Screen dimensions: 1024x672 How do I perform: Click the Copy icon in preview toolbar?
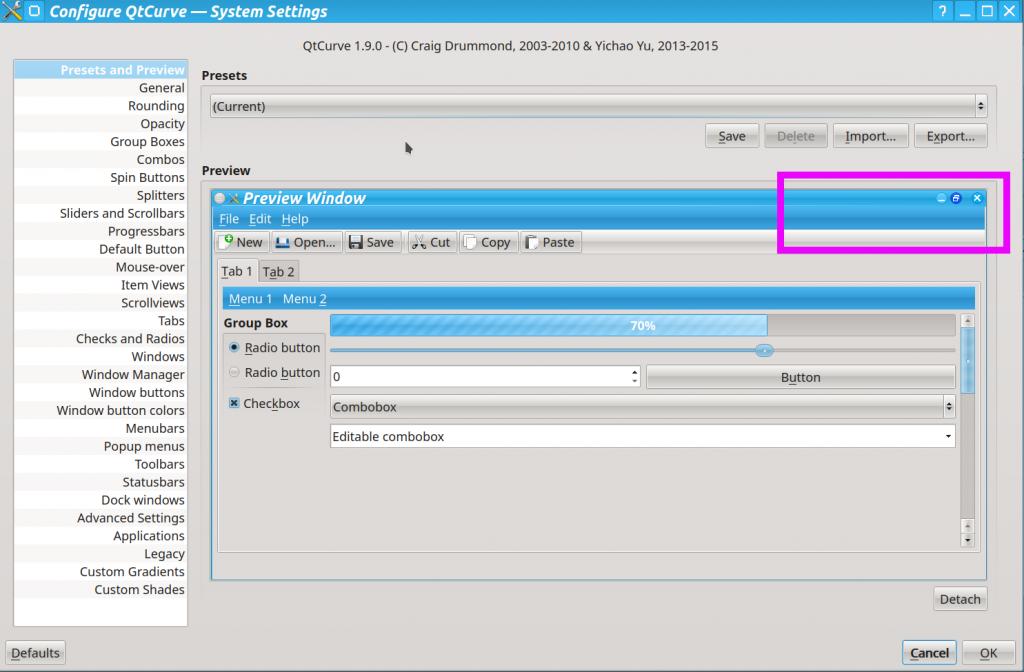[469, 242]
